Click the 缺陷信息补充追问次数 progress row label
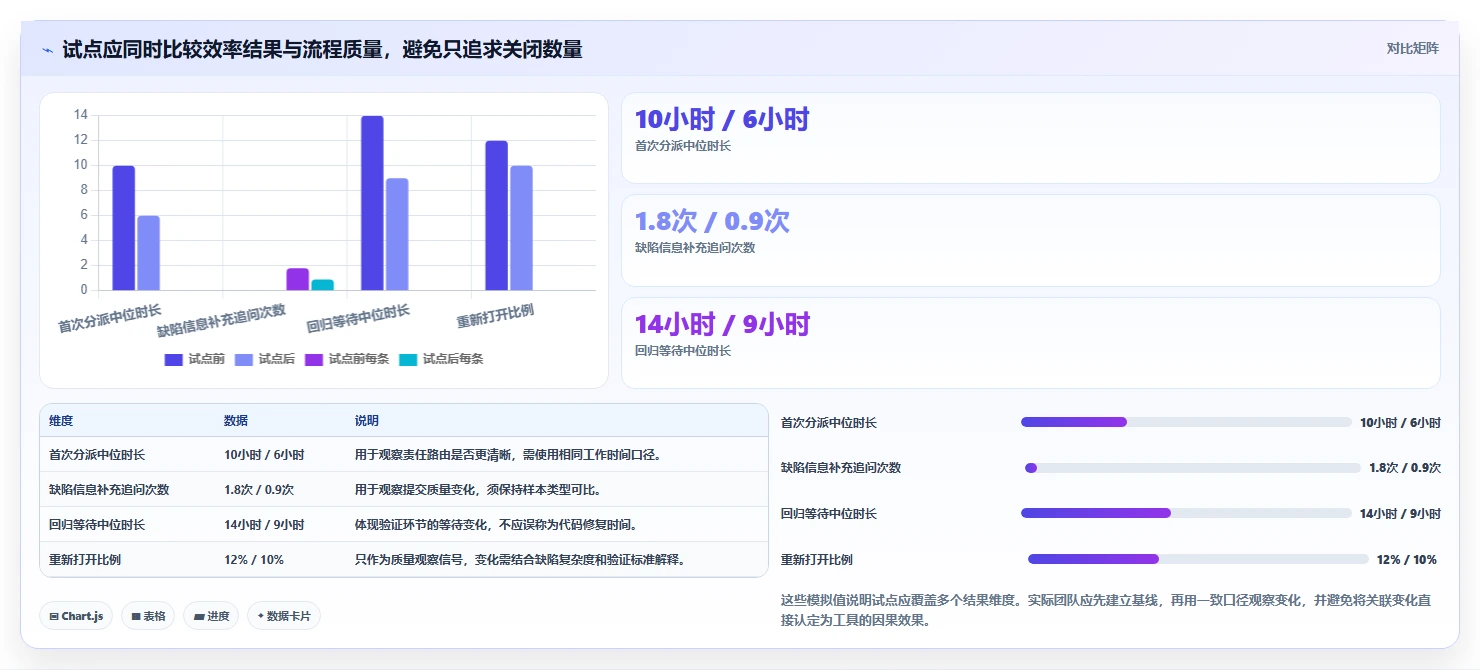The image size is (1480, 670). (x=841, y=468)
